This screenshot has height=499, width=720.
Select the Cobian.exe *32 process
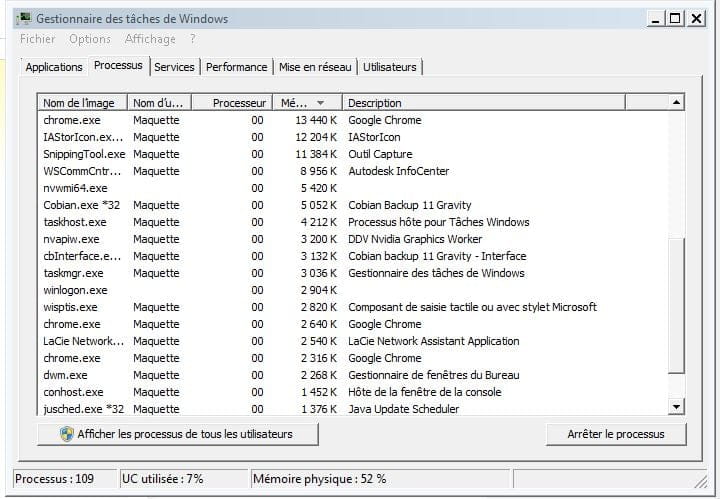coord(353,205)
